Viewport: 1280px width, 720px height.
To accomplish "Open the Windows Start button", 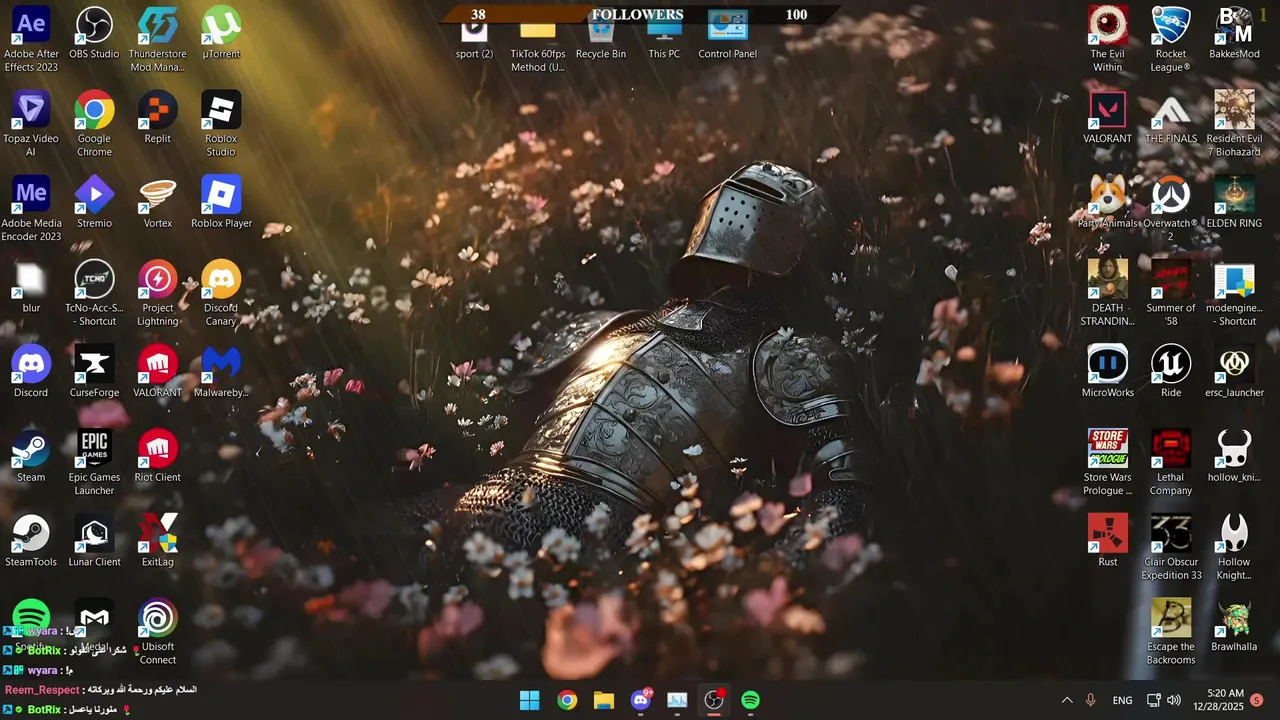I will 530,700.
